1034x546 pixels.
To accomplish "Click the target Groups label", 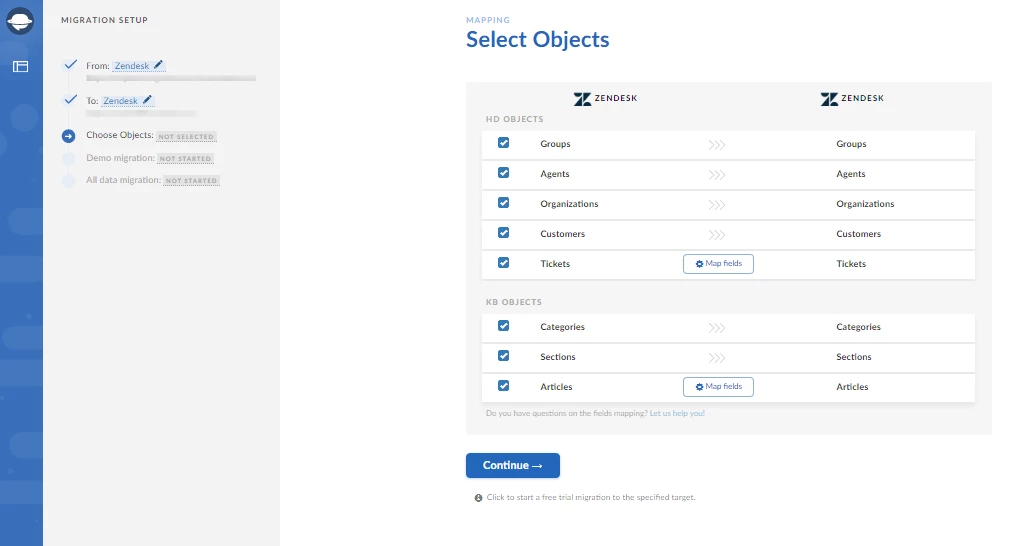I will (851, 144).
